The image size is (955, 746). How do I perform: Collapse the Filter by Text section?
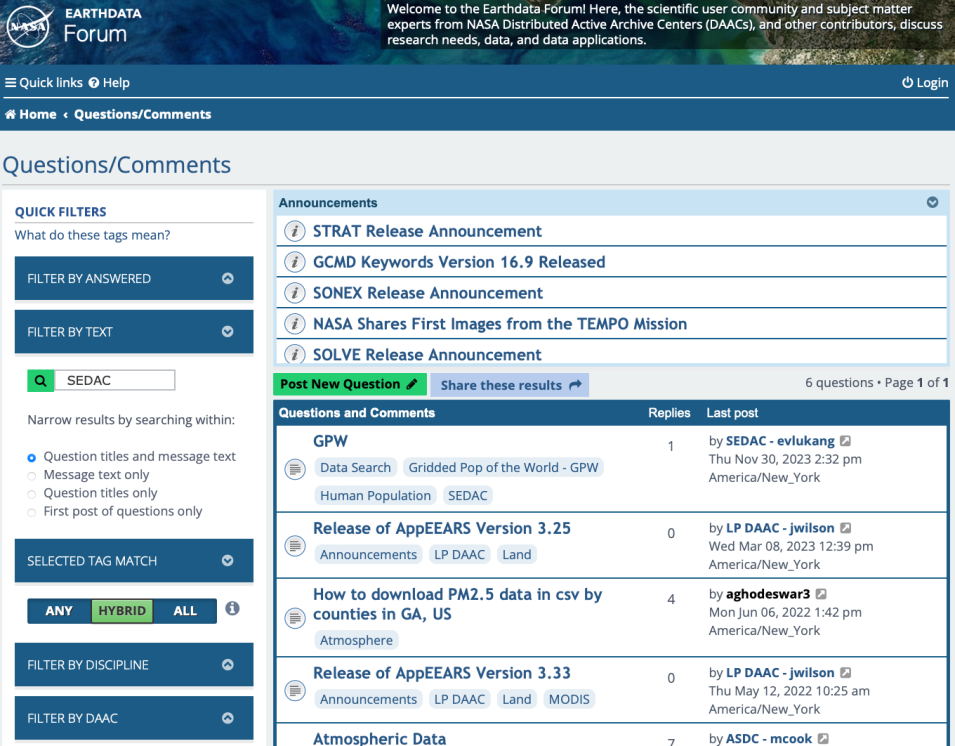[134, 332]
